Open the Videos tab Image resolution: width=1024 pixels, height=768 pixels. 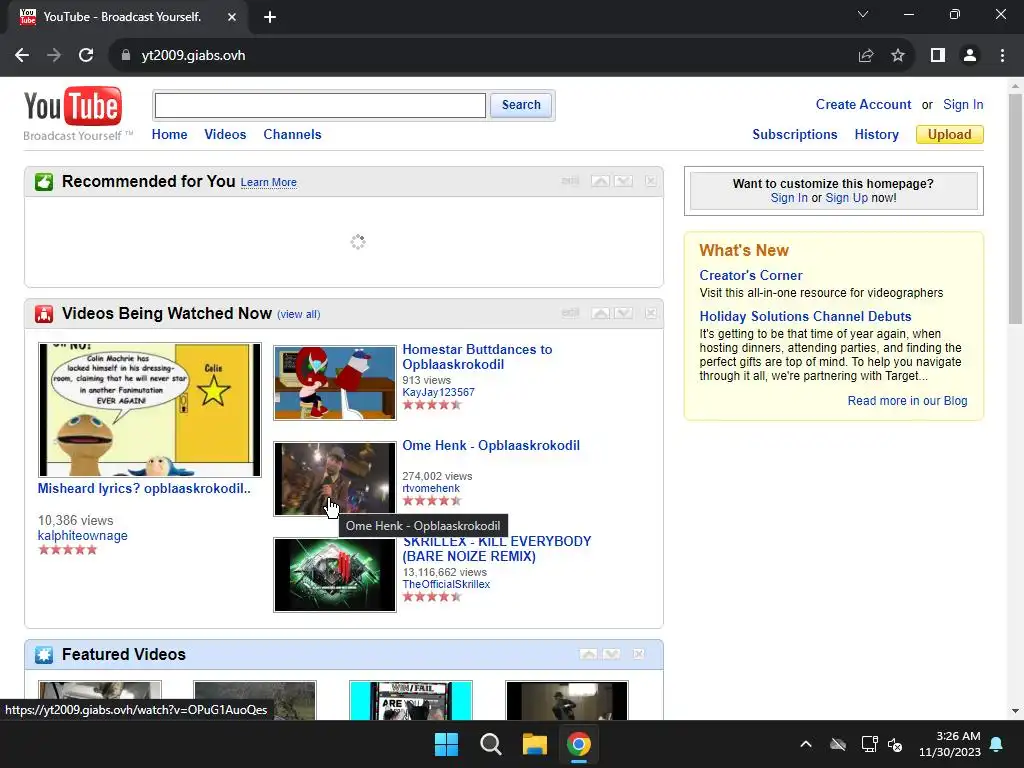click(225, 135)
